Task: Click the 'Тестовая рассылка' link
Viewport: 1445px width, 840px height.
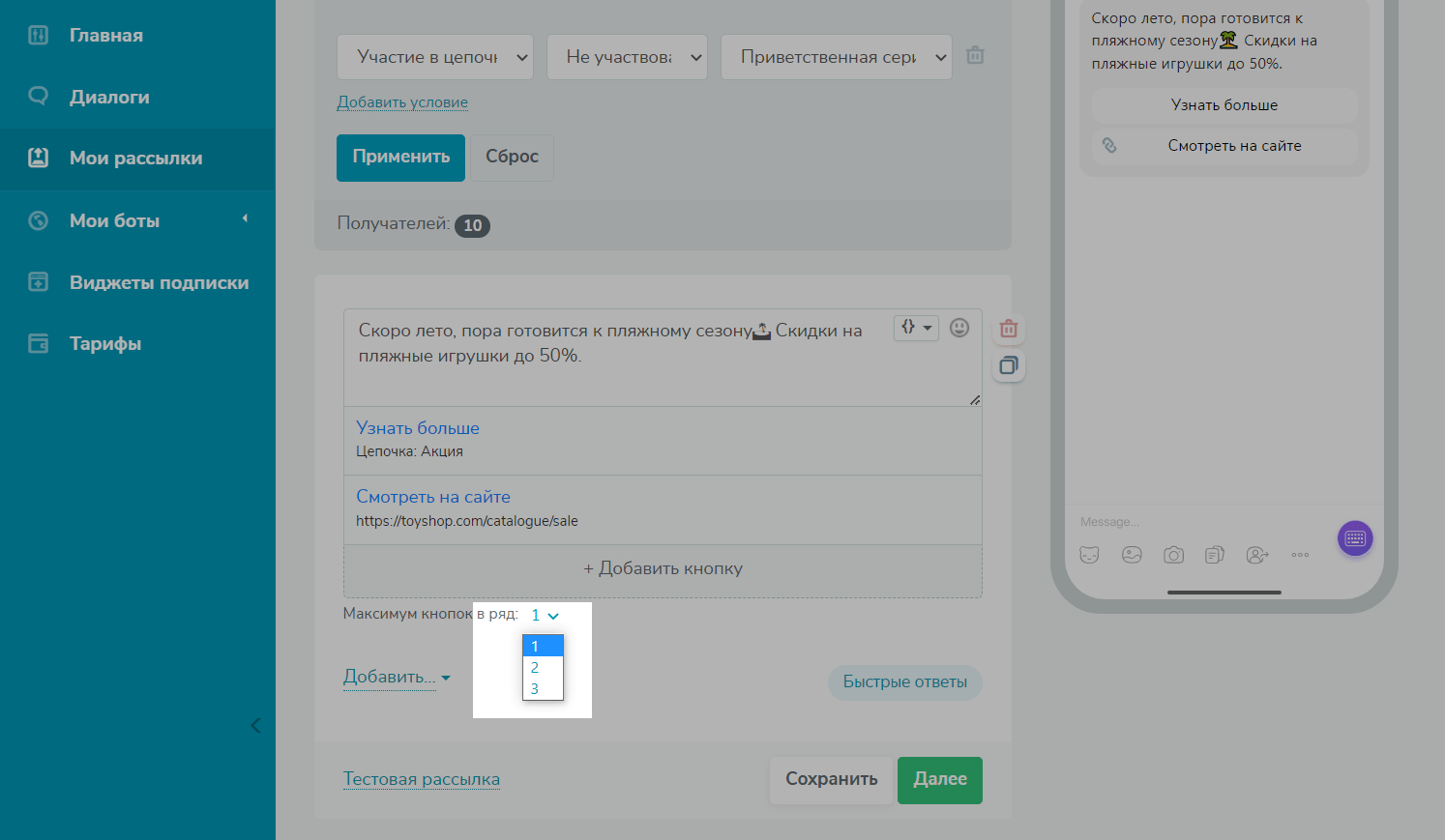Action: click(x=421, y=779)
